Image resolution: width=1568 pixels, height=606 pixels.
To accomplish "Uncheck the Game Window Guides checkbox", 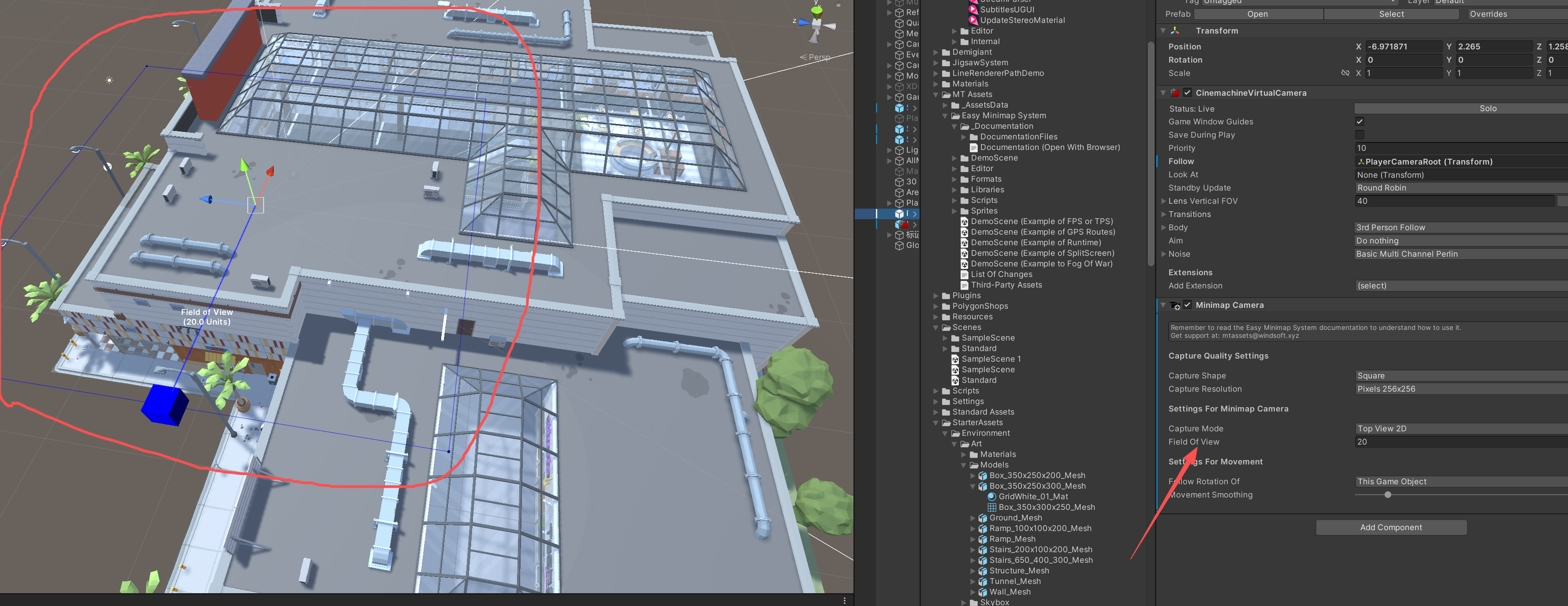I will (x=1359, y=122).
